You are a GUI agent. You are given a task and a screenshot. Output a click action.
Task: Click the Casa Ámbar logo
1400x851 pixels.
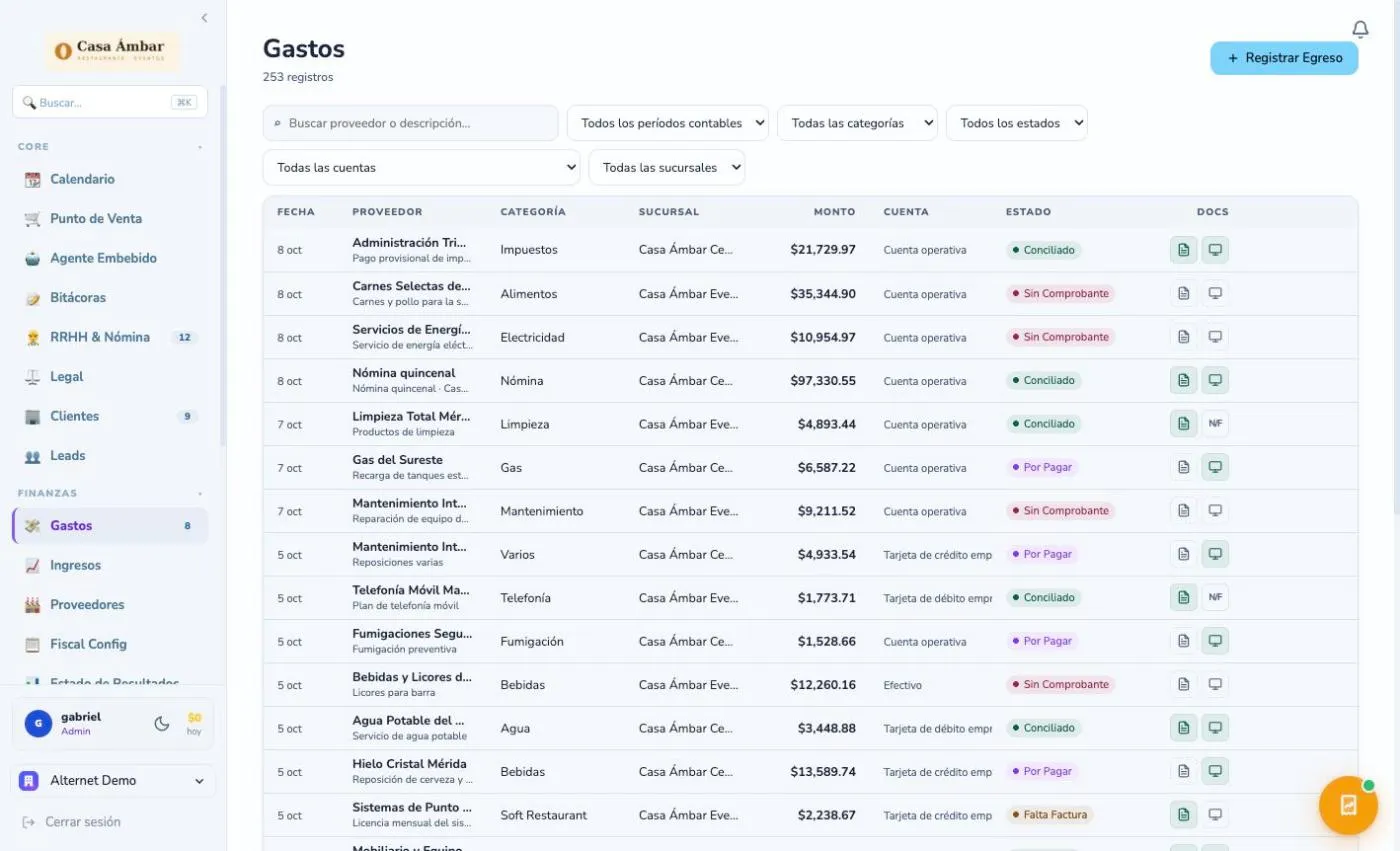(112, 50)
